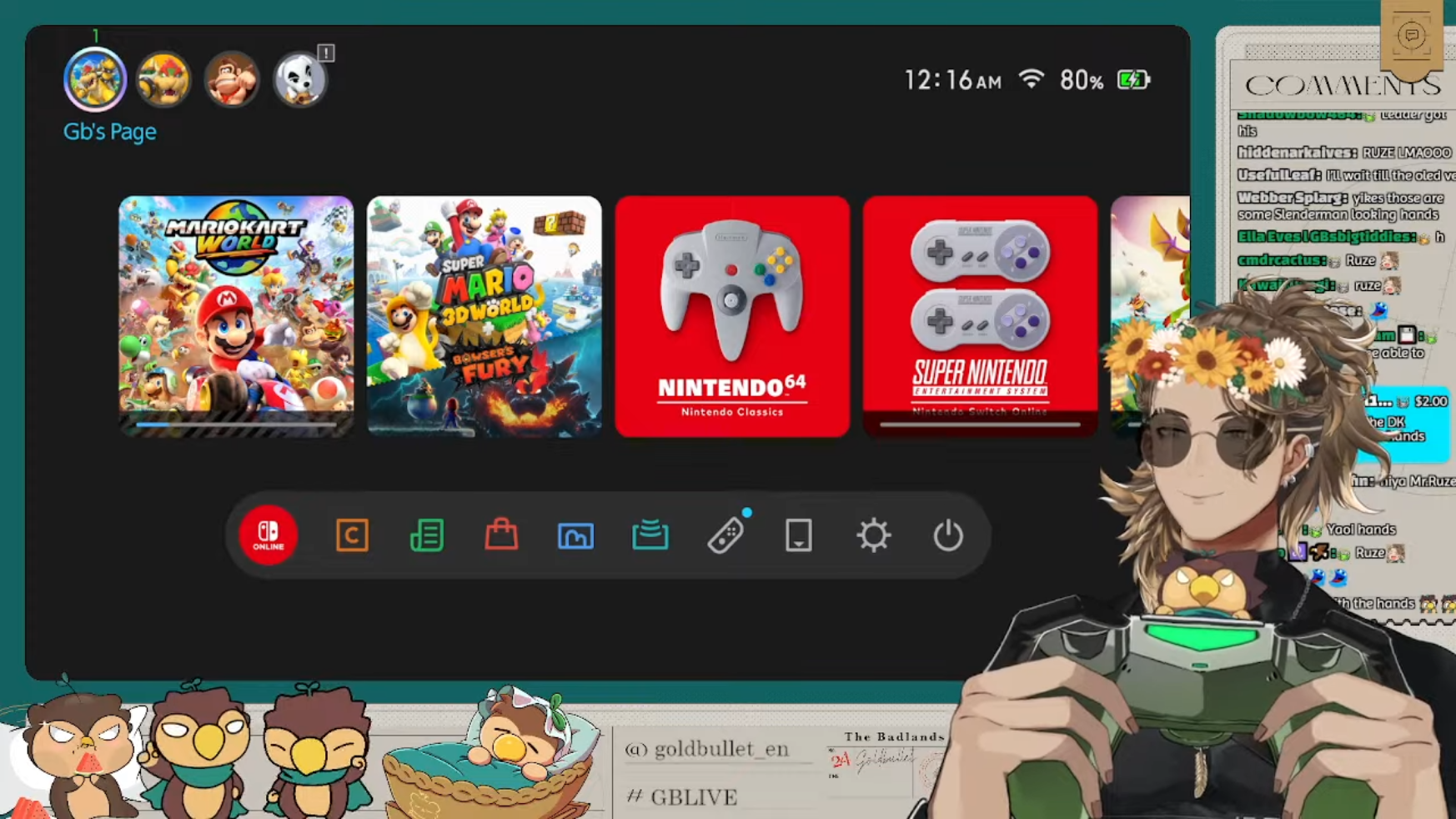Check the Wi-Fi signal icon
1456x819 pixels.
tap(1032, 79)
